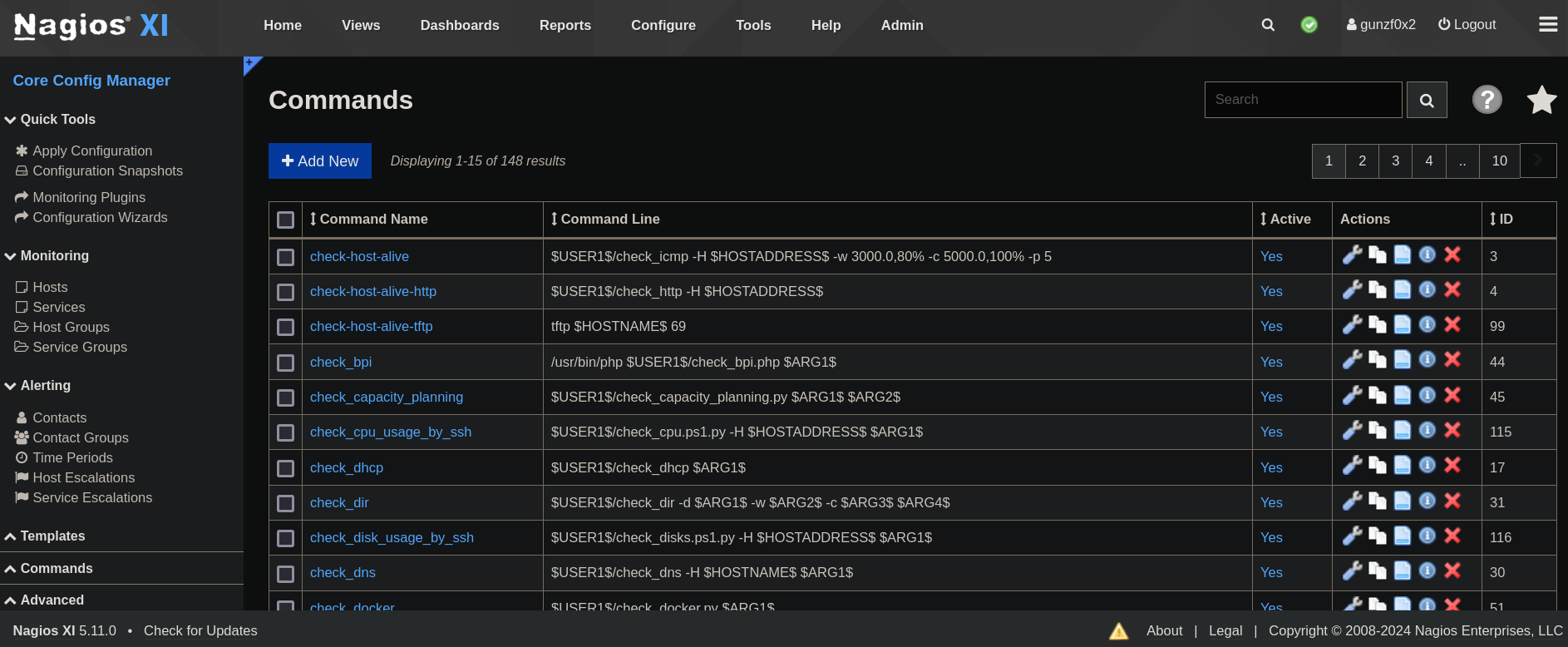Click the Commands search input field
The width and height of the screenshot is (1568, 647).
coord(1303,100)
